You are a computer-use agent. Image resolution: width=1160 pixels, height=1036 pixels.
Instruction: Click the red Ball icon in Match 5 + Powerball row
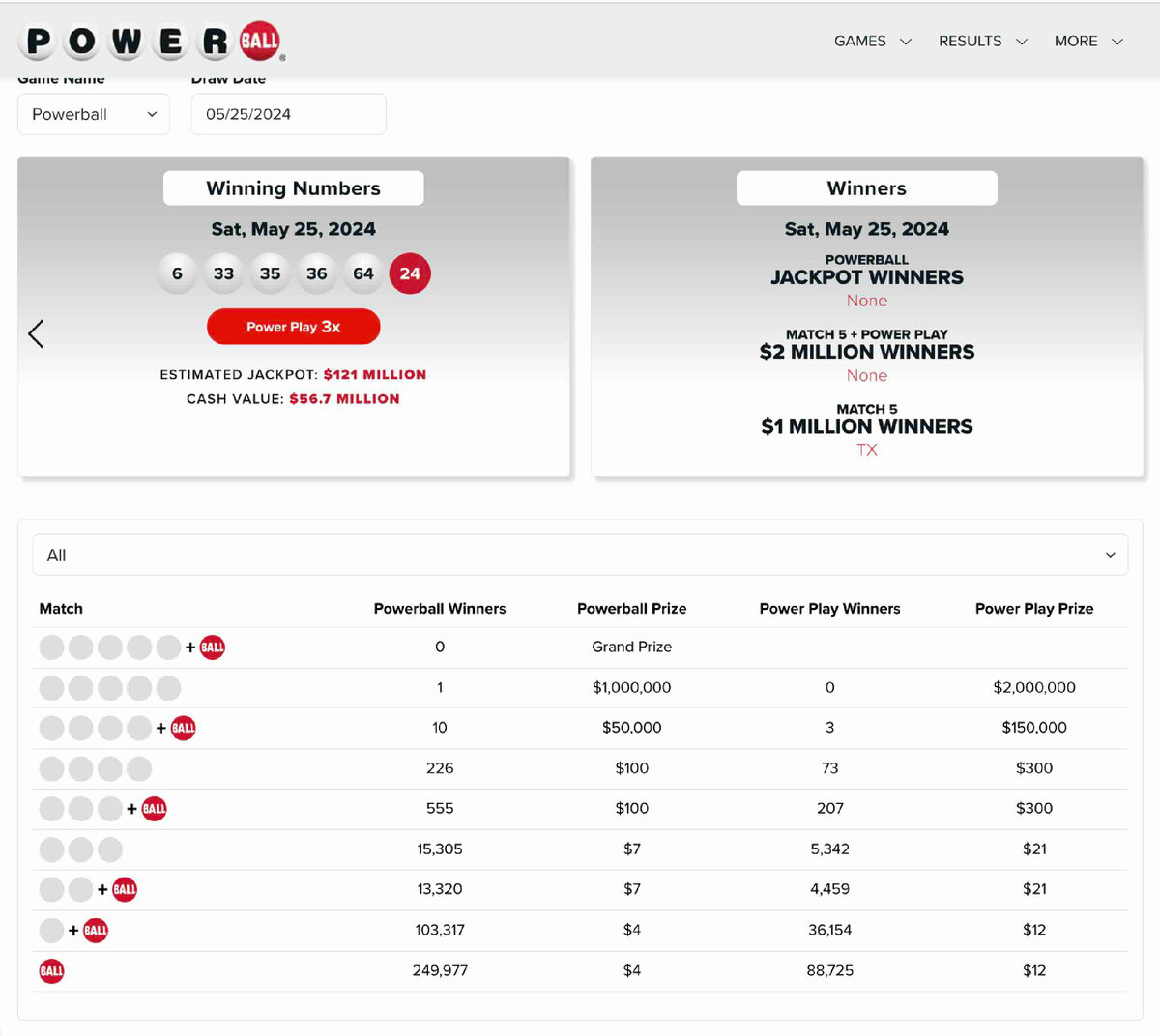212,647
